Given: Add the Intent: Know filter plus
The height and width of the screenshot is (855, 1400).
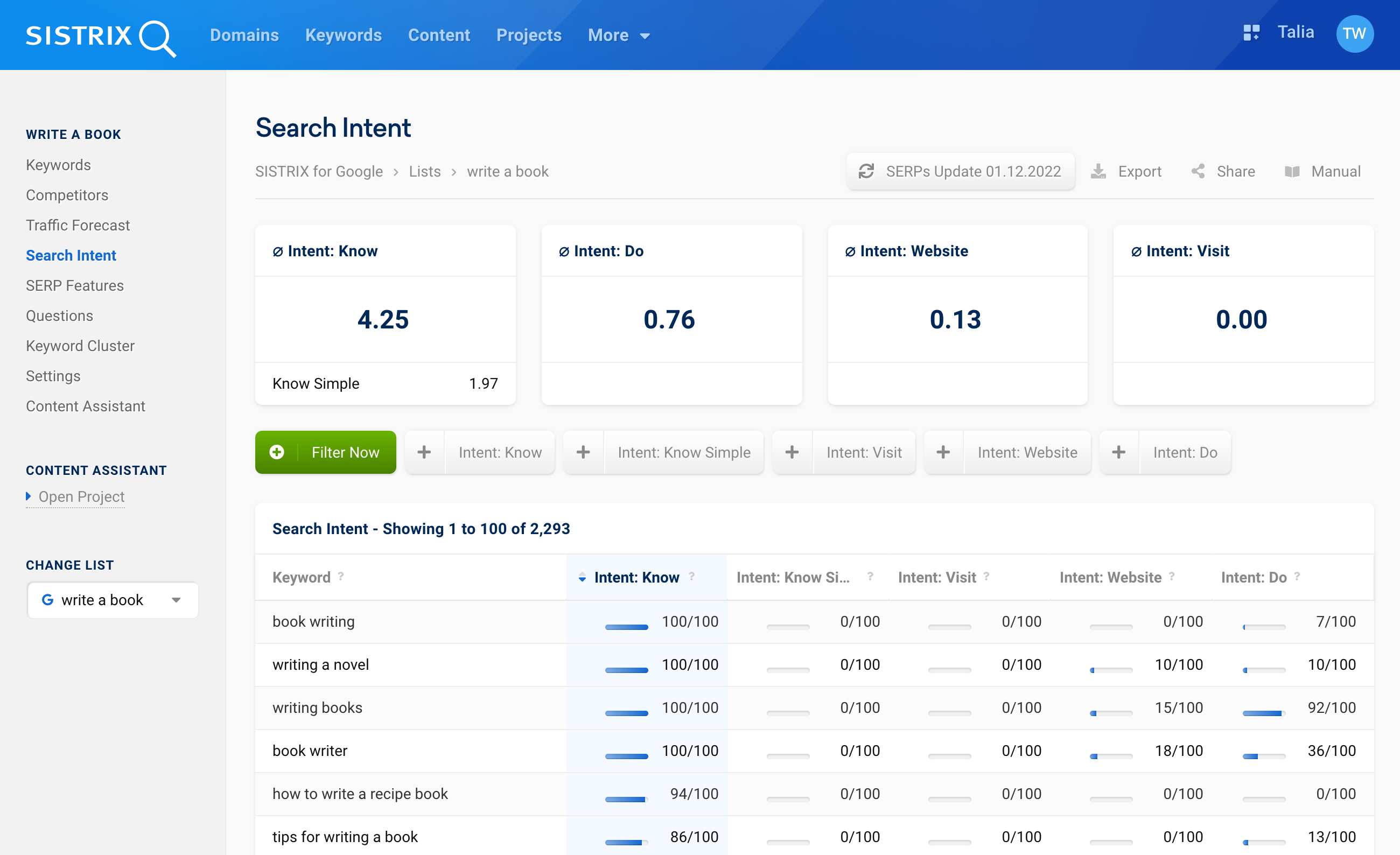Looking at the screenshot, I should pos(424,452).
